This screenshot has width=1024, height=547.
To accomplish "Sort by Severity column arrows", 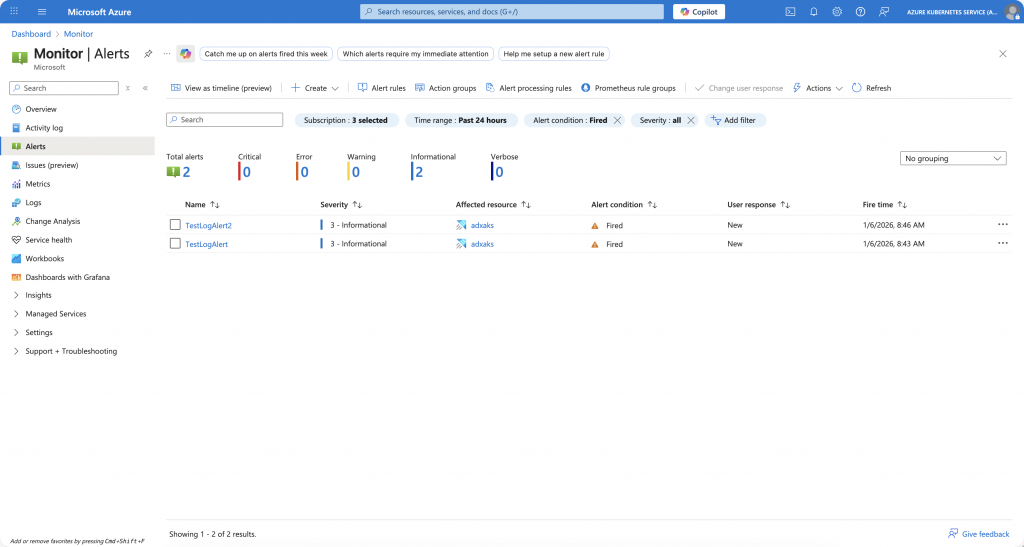I will point(357,204).
